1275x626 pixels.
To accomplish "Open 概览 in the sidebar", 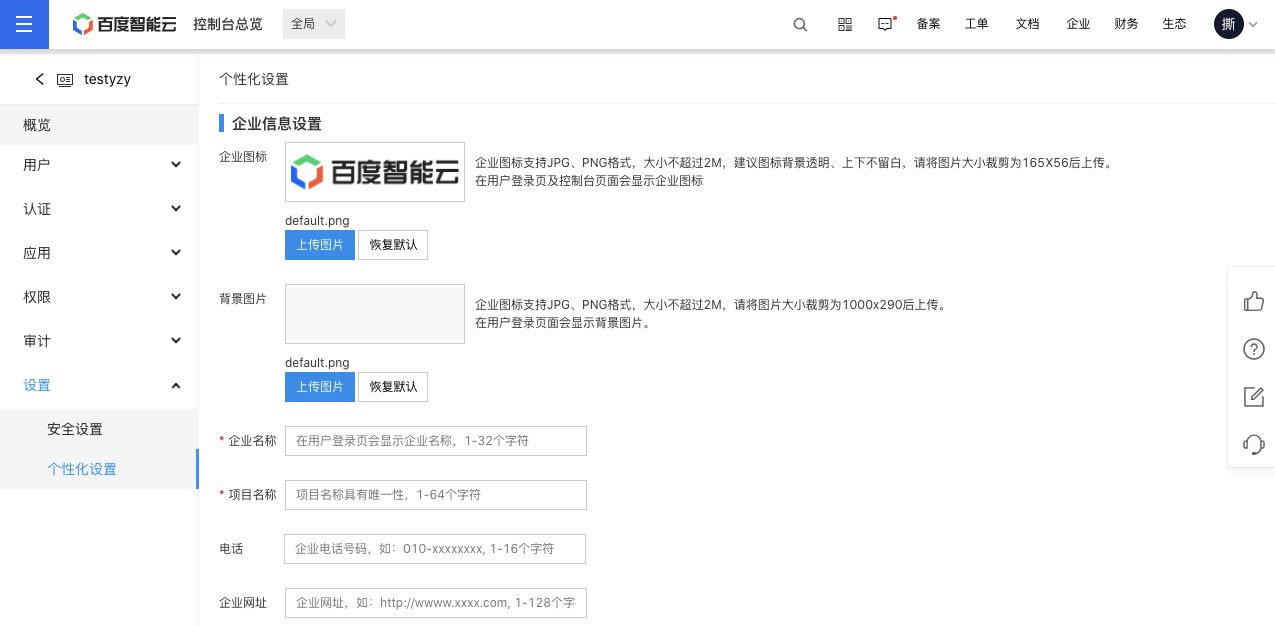I will (99, 125).
